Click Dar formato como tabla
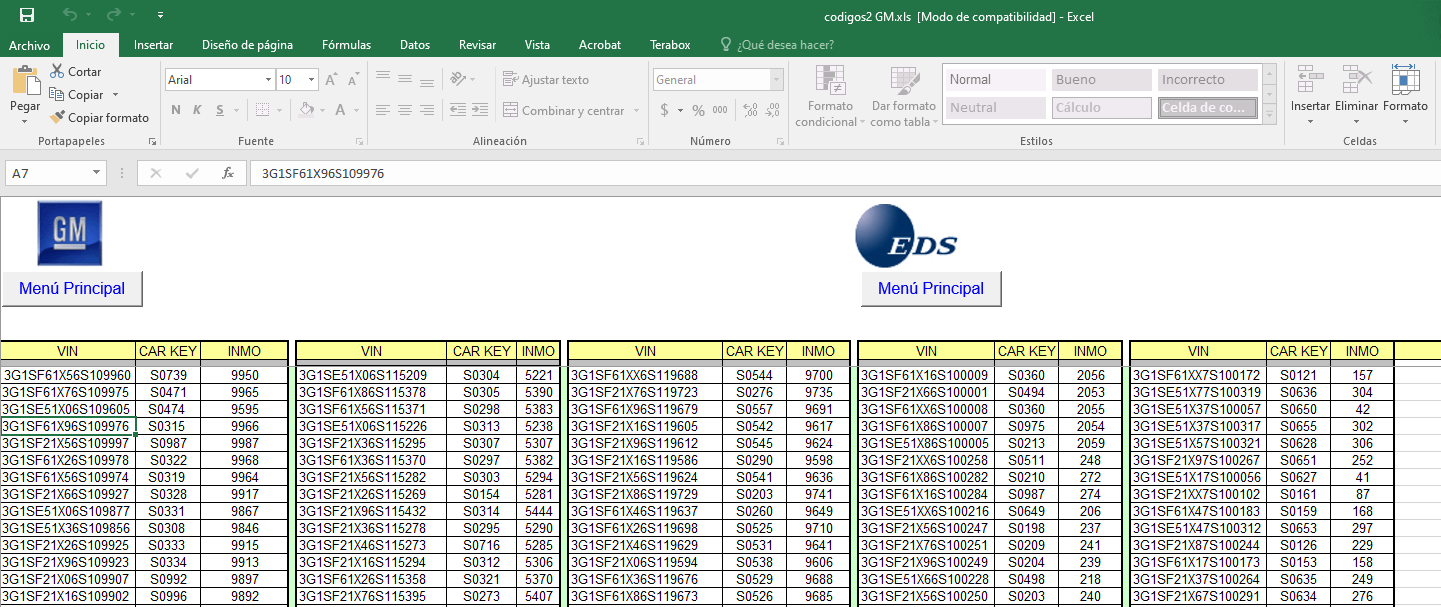 tap(903, 97)
